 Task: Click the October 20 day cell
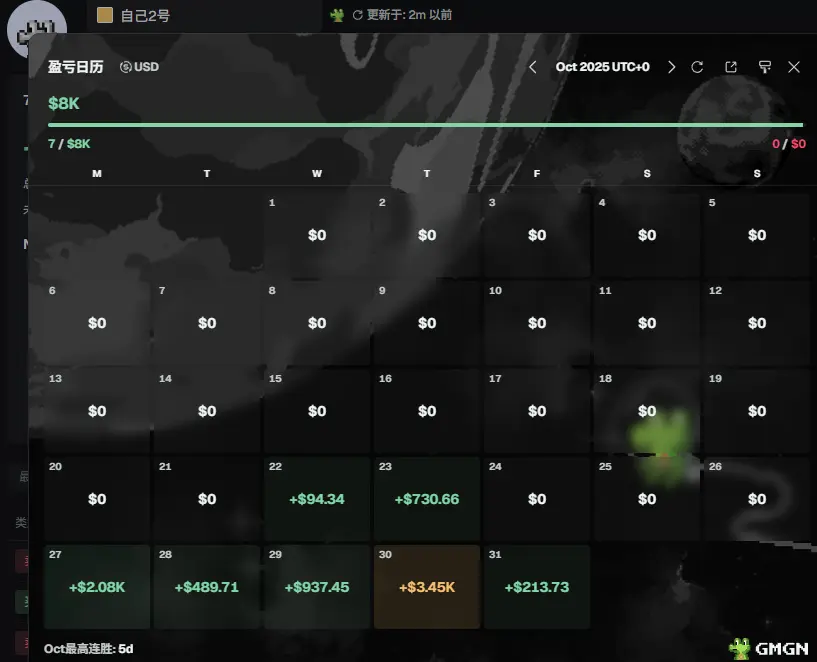97,499
